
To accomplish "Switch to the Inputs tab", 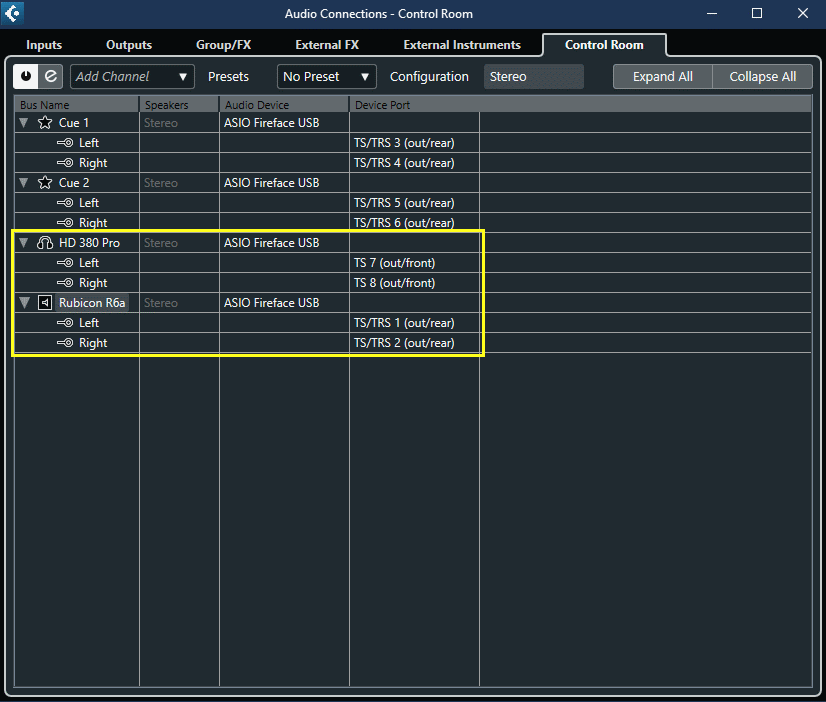I will [44, 45].
